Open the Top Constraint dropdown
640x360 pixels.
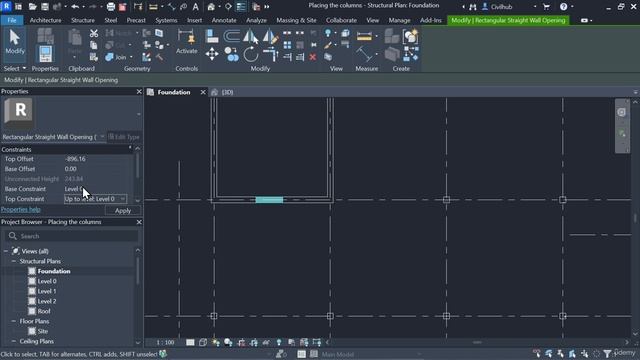122,199
